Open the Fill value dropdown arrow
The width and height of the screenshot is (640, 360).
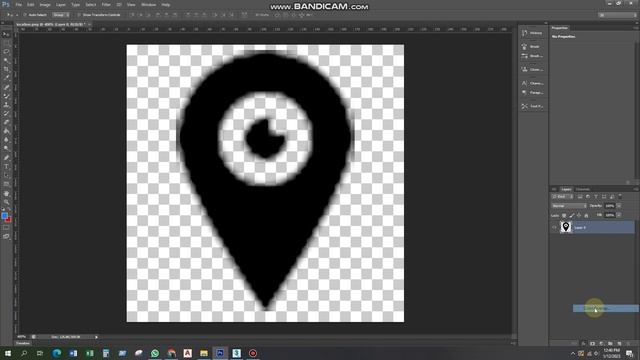[x=619, y=215]
